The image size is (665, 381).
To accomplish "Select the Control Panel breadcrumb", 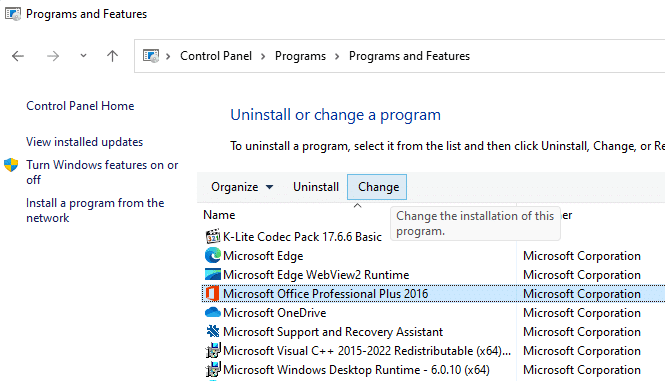I will (216, 56).
